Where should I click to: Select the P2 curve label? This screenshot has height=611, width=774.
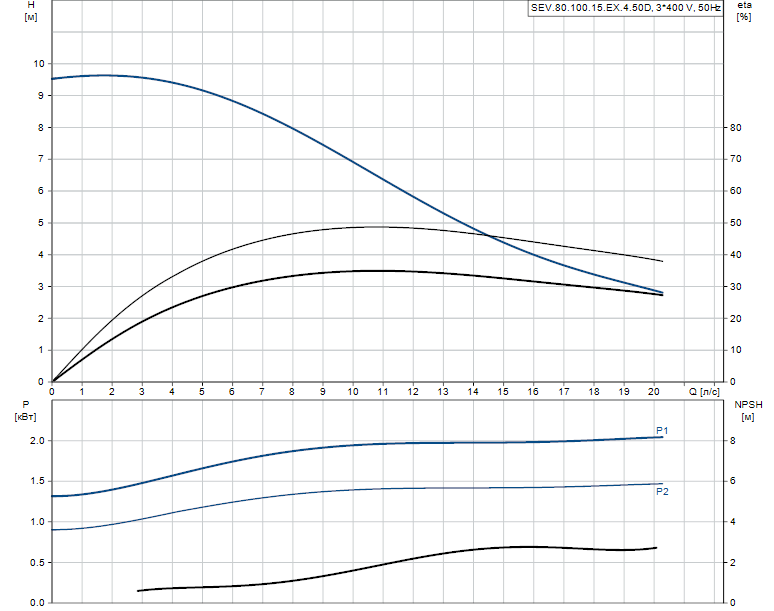point(661,491)
